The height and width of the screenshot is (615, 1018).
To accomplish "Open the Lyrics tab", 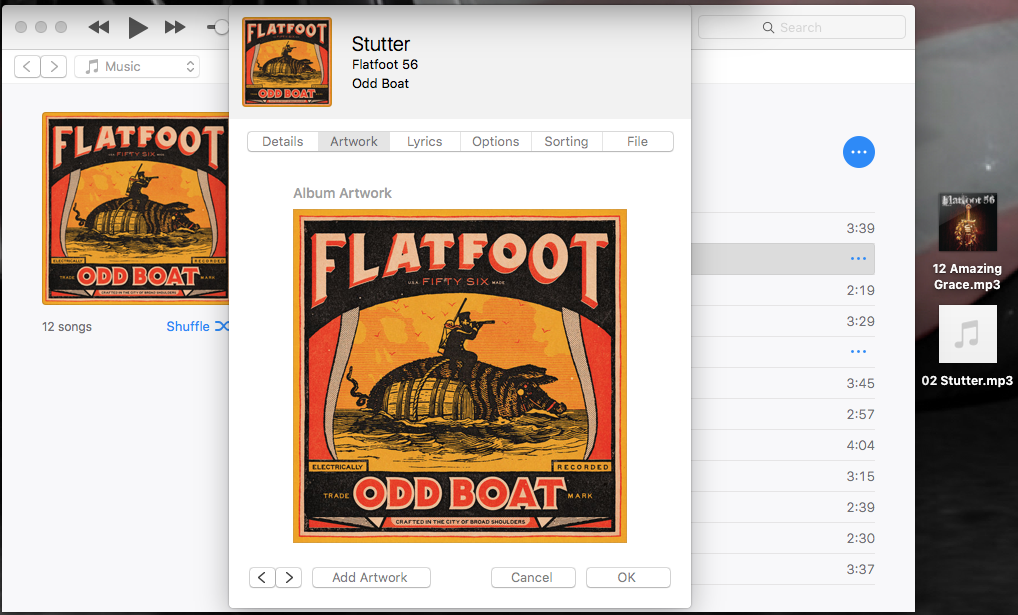I will 425,142.
